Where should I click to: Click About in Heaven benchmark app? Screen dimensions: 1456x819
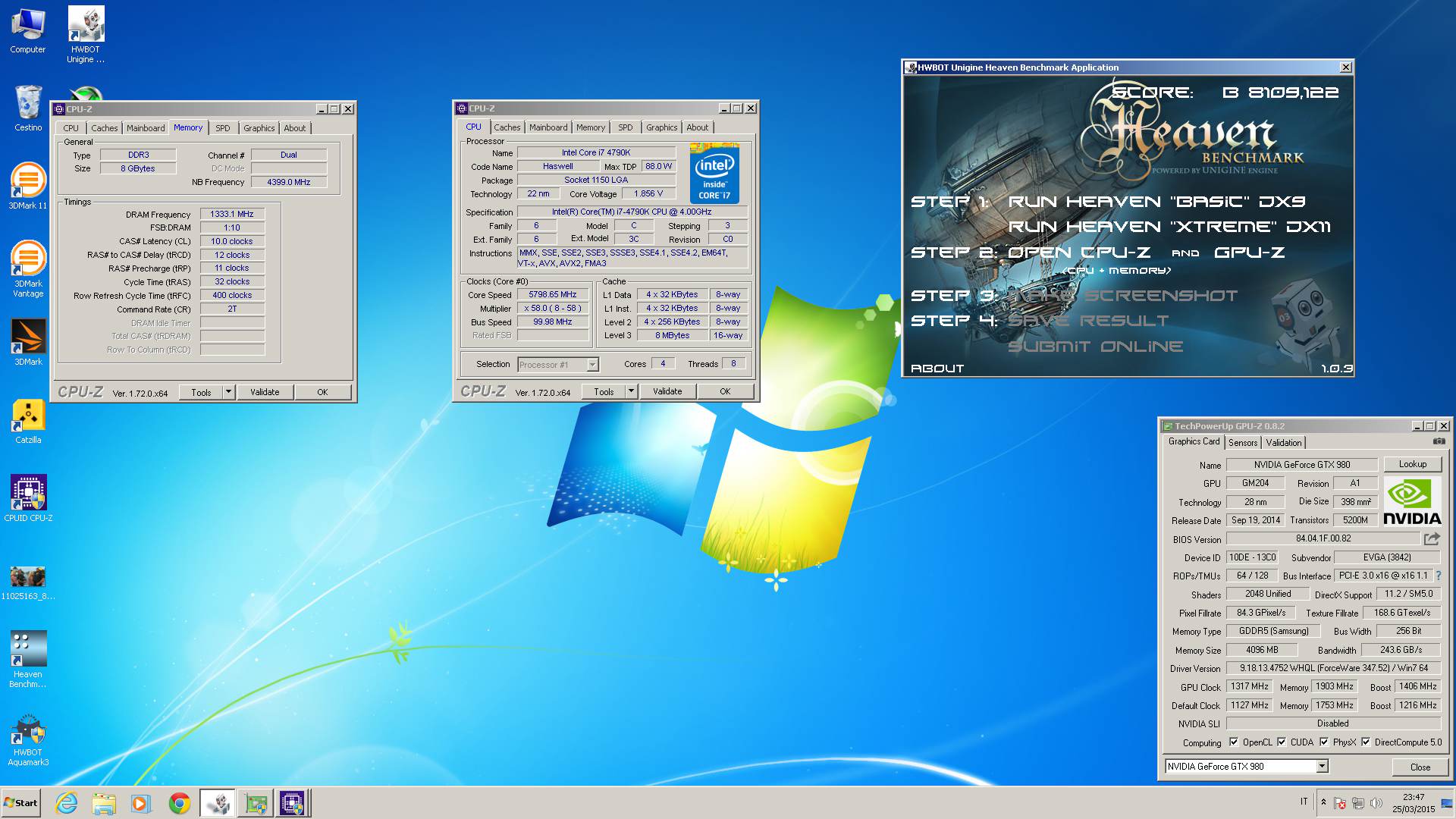(x=937, y=369)
